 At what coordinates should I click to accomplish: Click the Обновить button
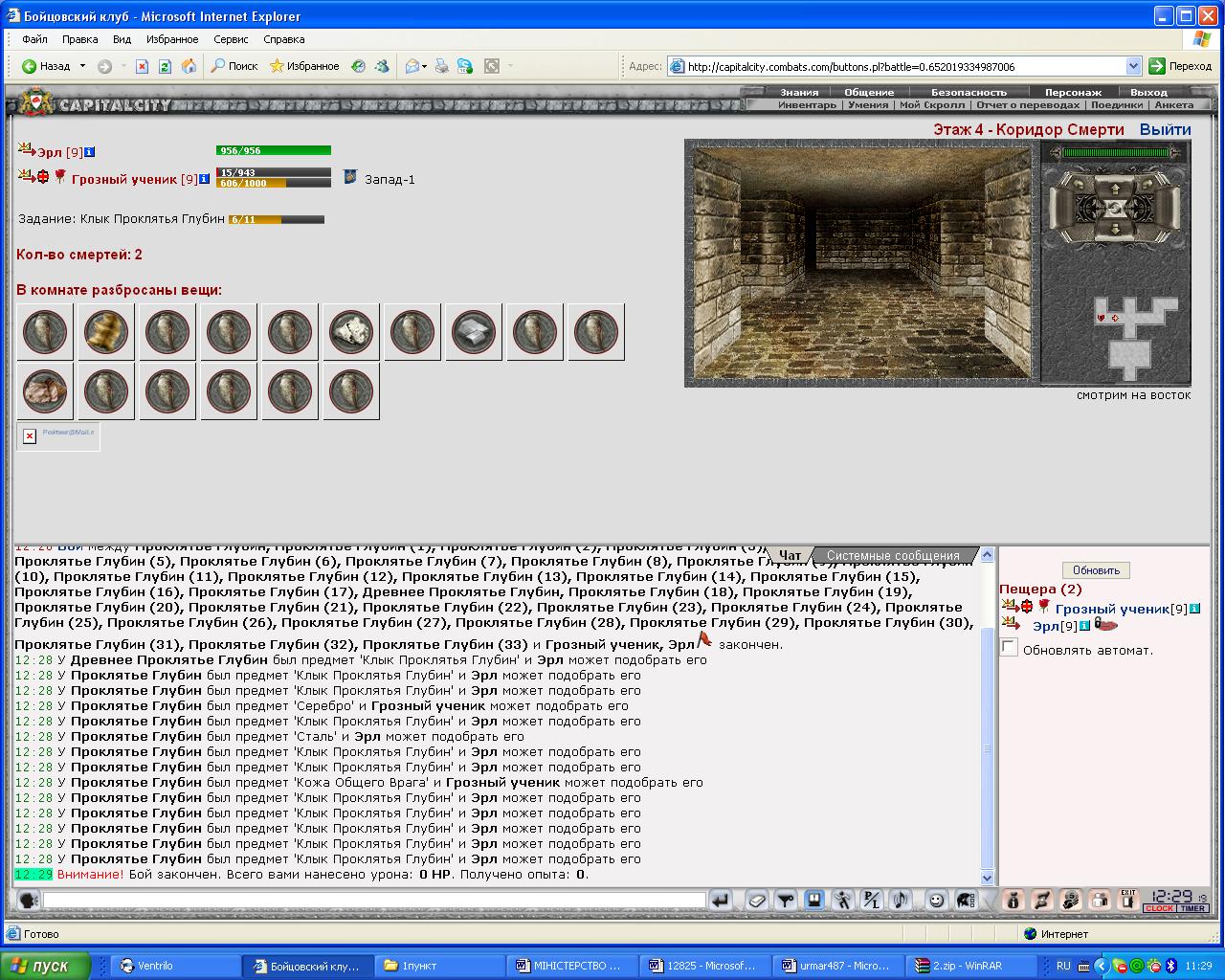click(1096, 570)
